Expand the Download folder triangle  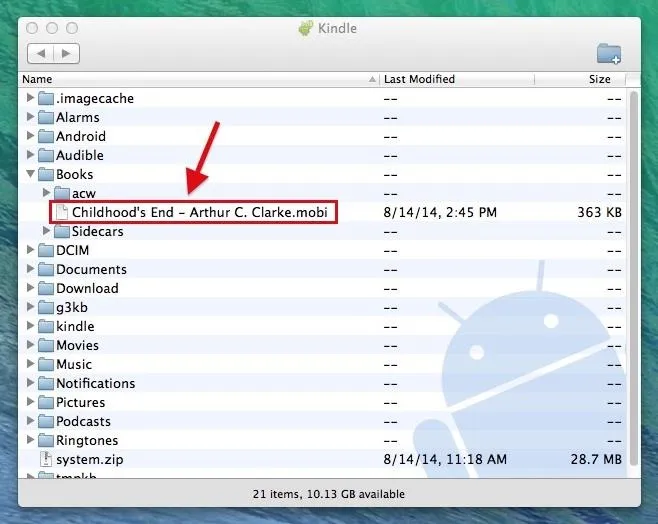pos(30,288)
